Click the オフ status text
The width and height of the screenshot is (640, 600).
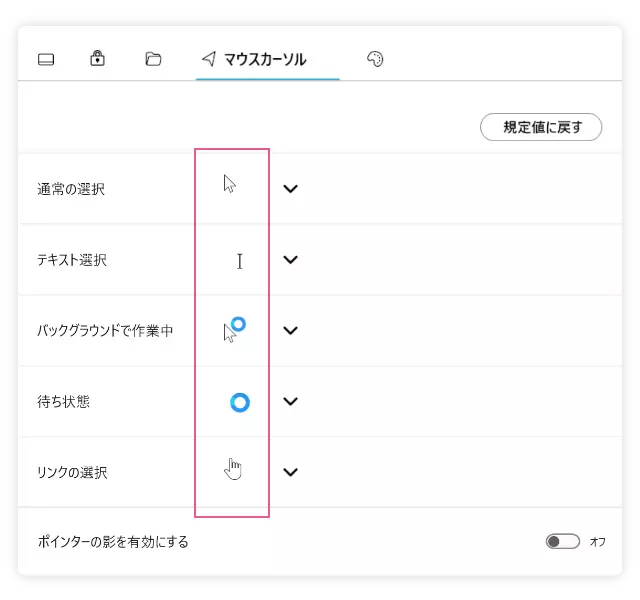pyautogui.click(x=597, y=542)
